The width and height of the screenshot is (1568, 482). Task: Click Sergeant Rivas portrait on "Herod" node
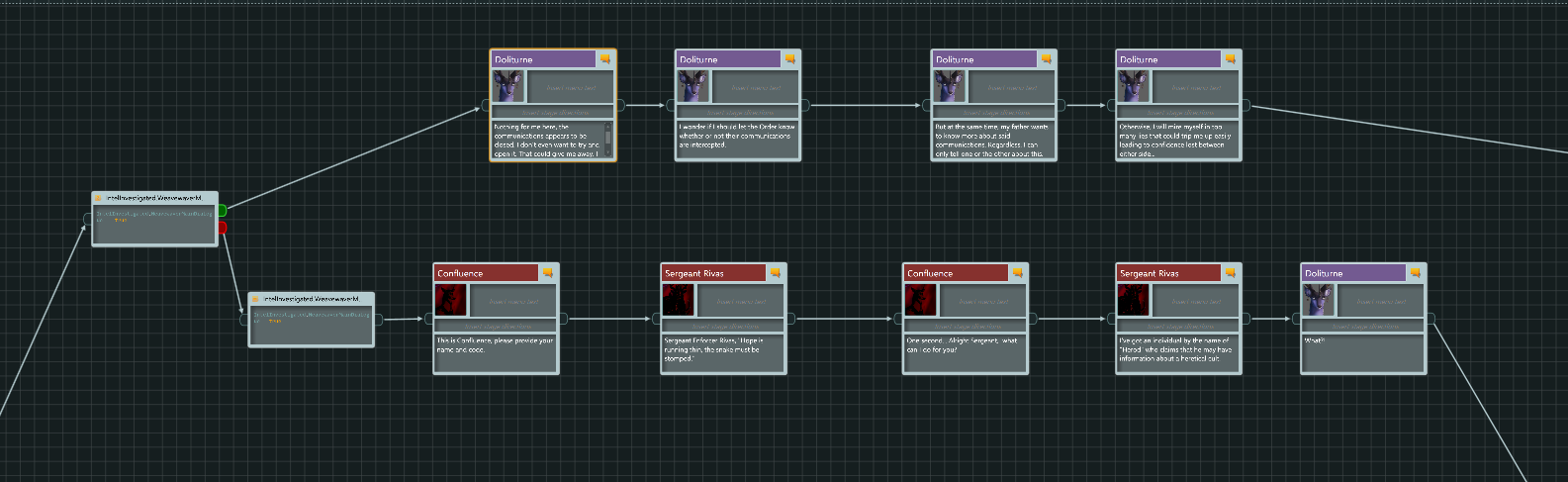1133,300
